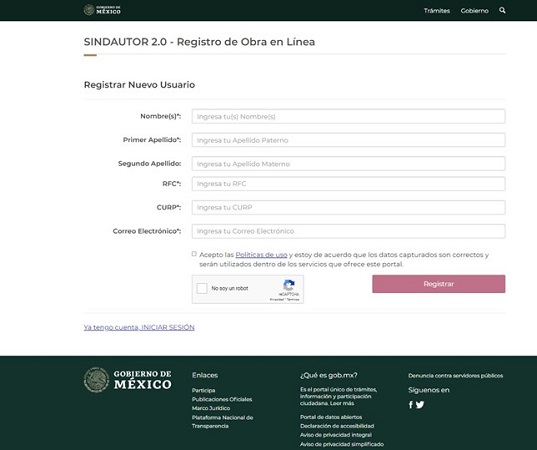
Task: Focus the Correo Electrónico field
Action: (348, 231)
